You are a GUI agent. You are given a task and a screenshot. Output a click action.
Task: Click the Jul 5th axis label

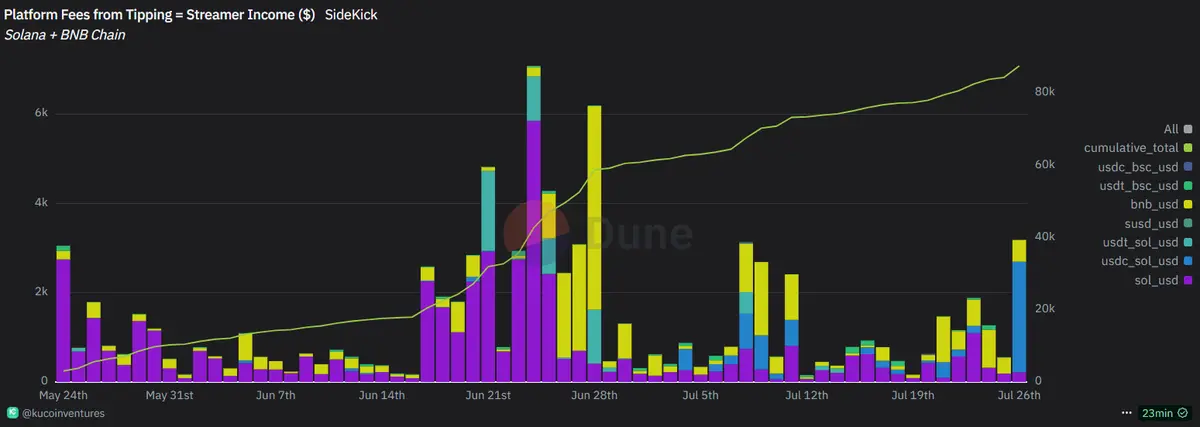pos(700,396)
